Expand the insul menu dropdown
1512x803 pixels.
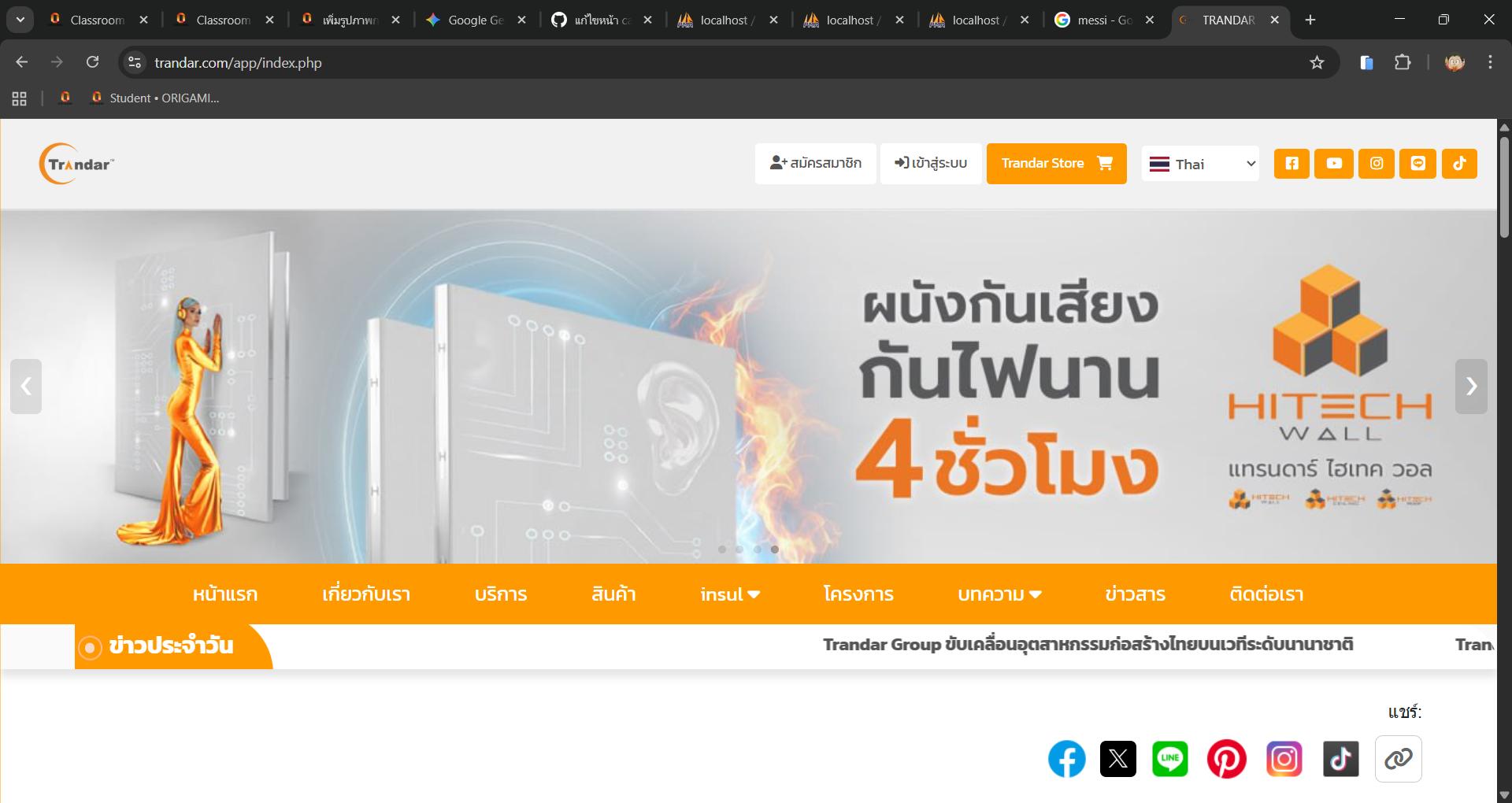tap(730, 594)
